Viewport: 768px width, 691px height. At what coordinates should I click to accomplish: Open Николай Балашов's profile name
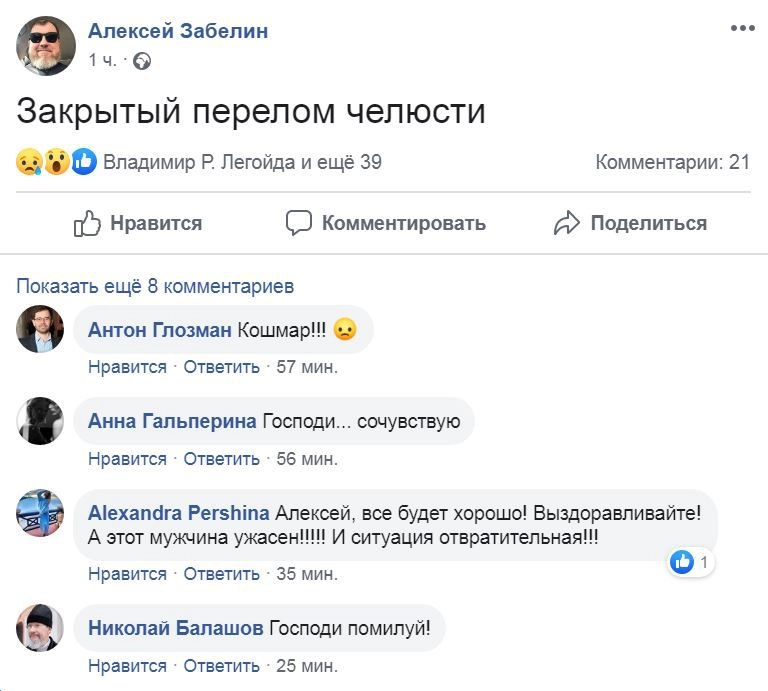176,628
